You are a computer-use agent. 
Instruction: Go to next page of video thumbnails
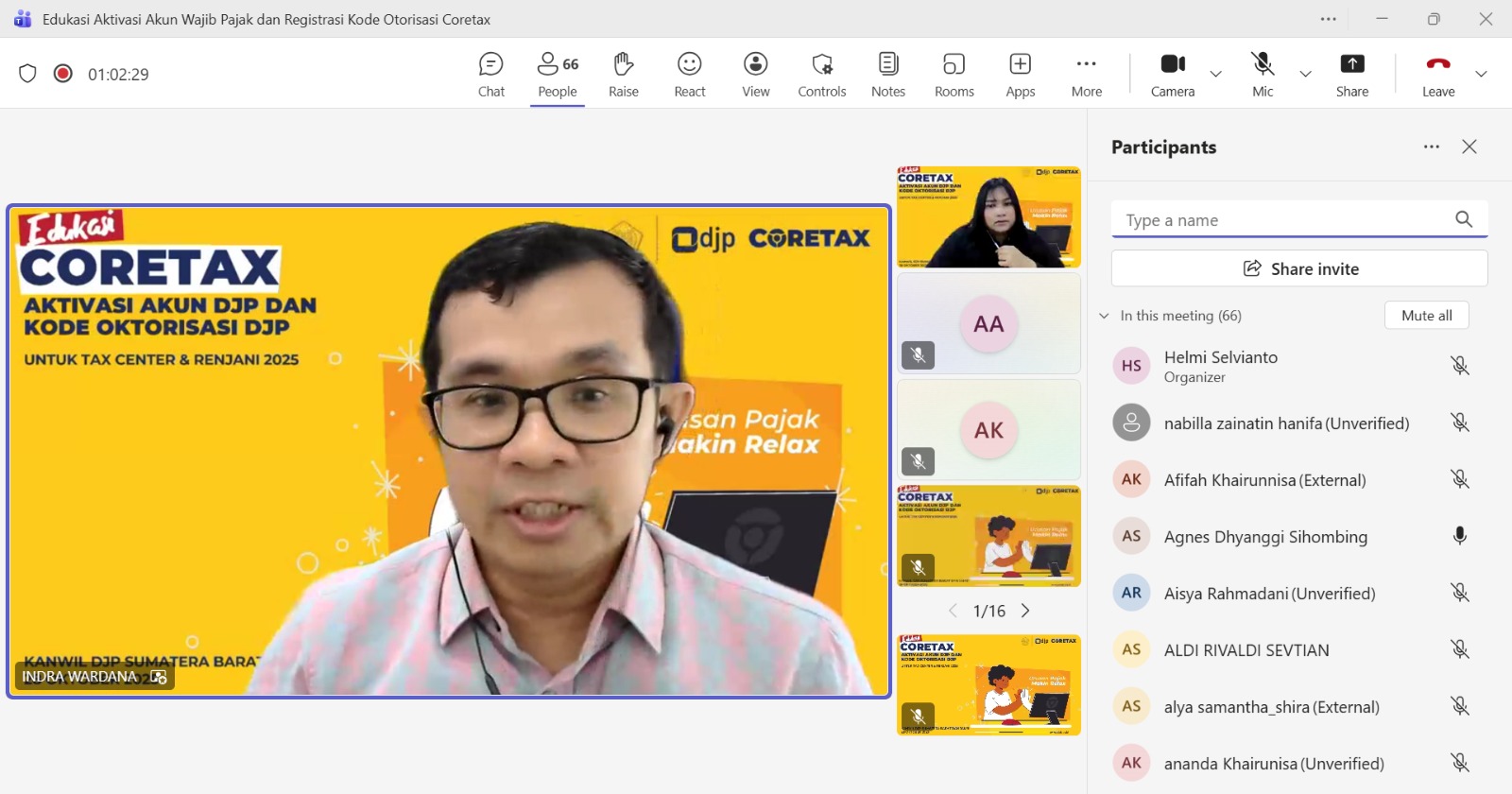(1025, 611)
